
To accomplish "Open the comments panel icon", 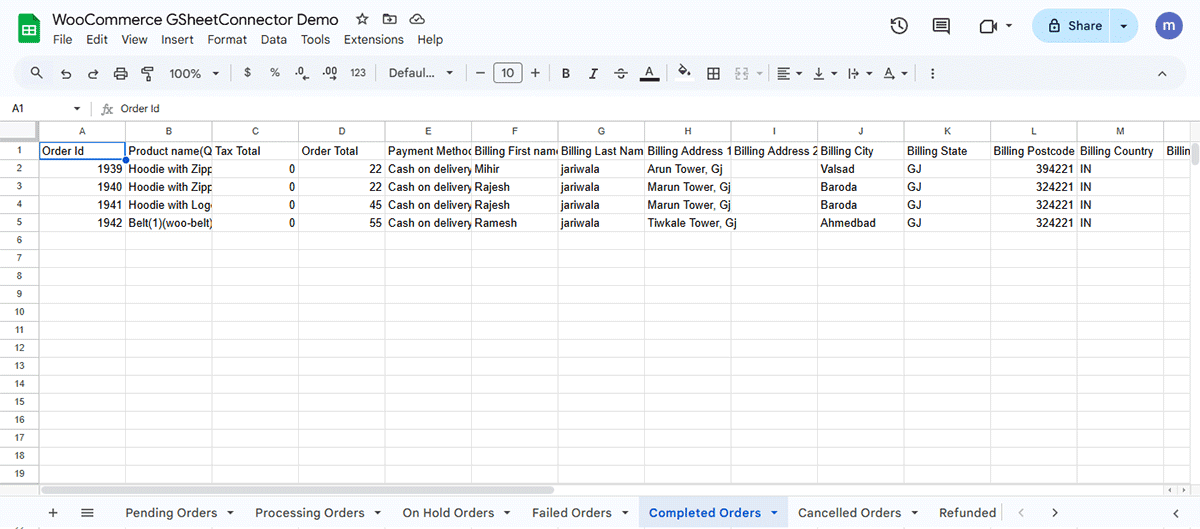I will coord(941,26).
